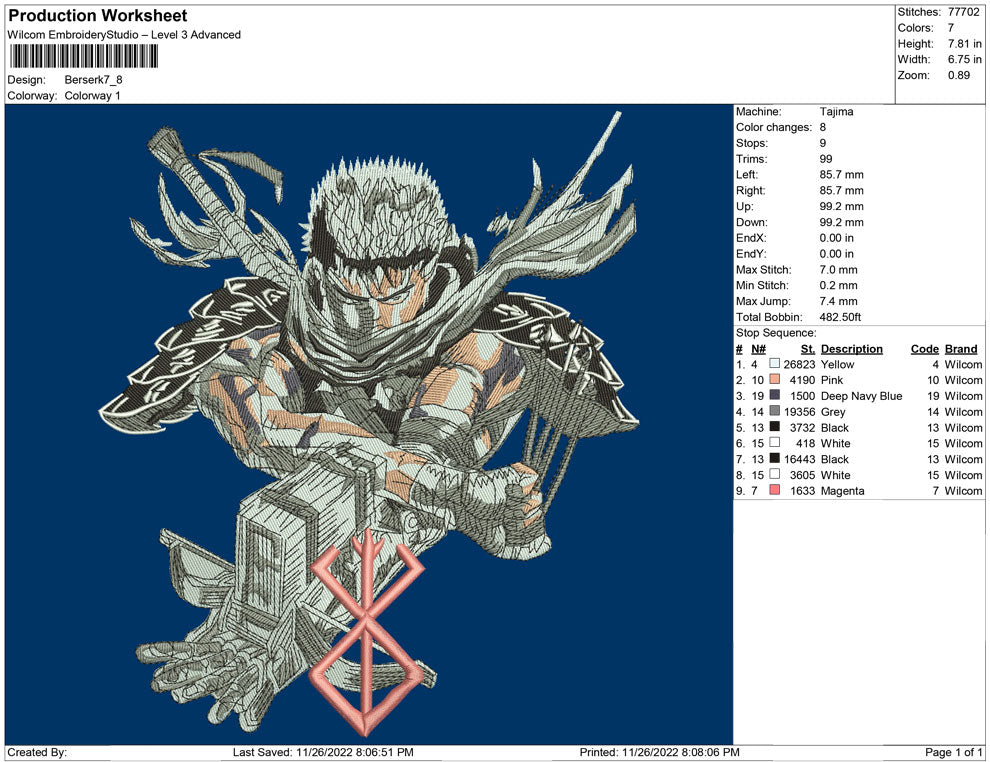Click the "EndY:" label
The width and height of the screenshot is (990, 762).
[751, 254]
